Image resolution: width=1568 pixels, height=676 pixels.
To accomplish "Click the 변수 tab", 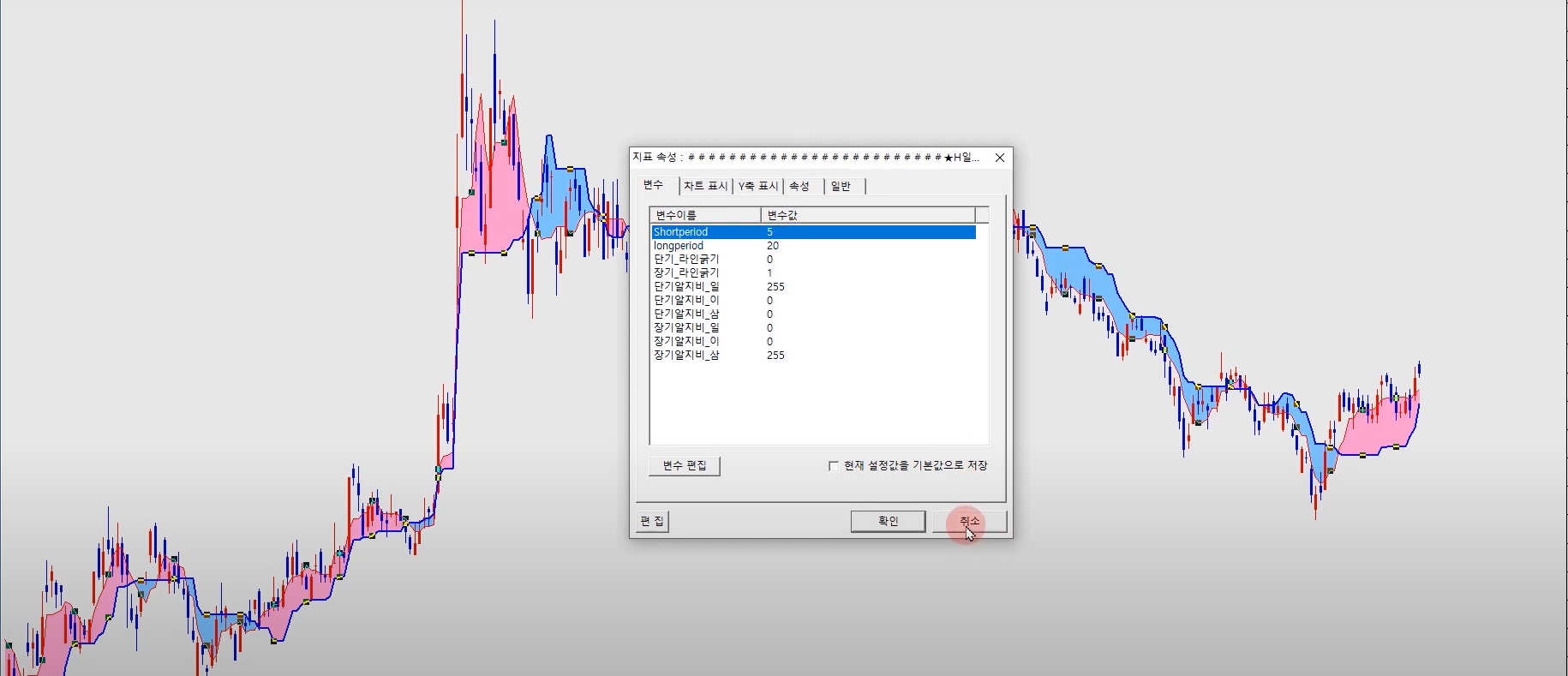I will tap(654, 185).
